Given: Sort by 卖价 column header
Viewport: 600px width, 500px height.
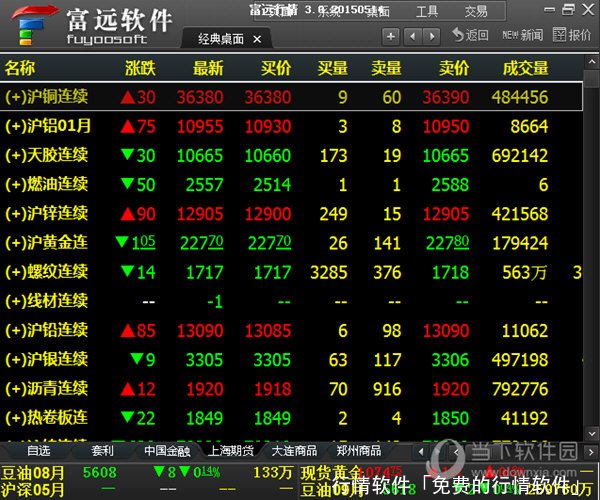Looking at the screenshot, I should (x=454, y=68).
